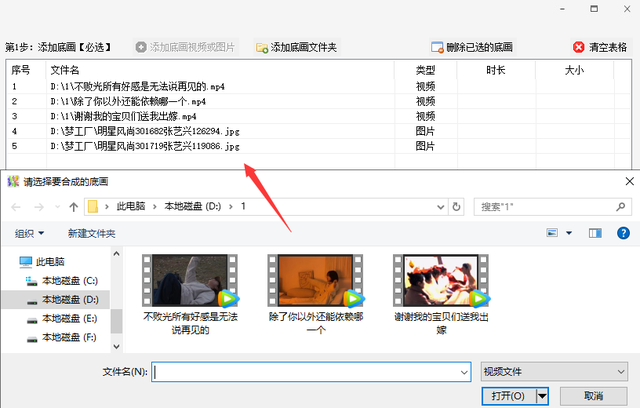This screenshot has width=640, height=408.
Task: Click the search magnifier icon
Action: [x=621, y=207]
